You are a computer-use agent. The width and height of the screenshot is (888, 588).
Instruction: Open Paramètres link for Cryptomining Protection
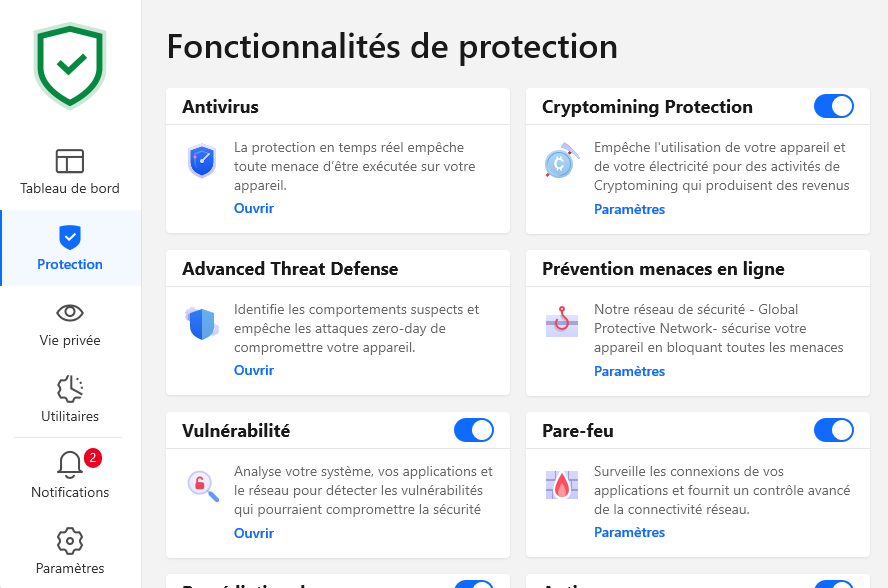pos(629,210)
